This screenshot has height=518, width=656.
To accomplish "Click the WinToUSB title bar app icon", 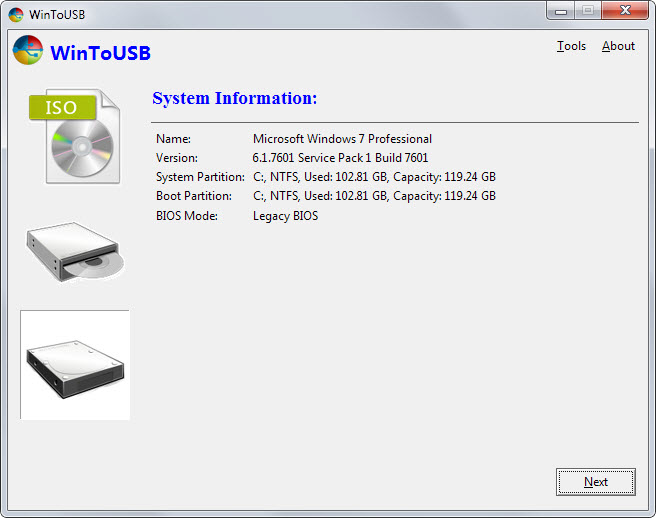I will click(16, 15).
